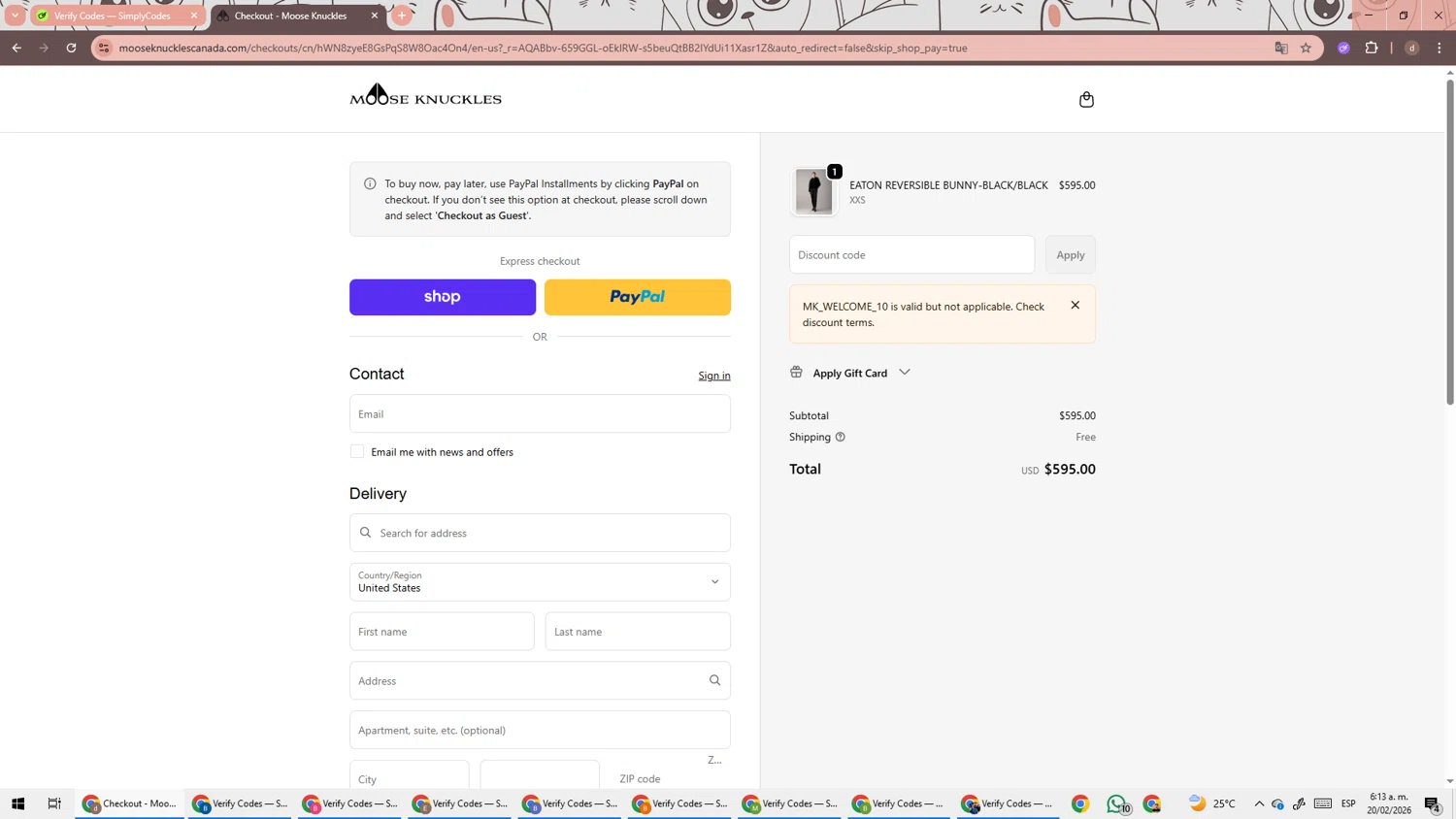
Task: Click the Last name field
Action: pyautogui.click(x=638, y=632)
